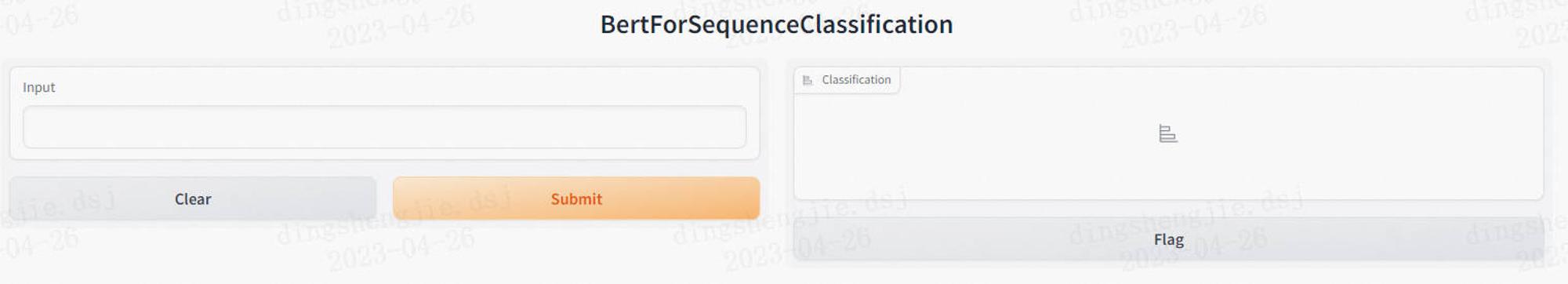Focus the Input text field
The height and width of the screenshot is (284, 1568).
point(384,127)
